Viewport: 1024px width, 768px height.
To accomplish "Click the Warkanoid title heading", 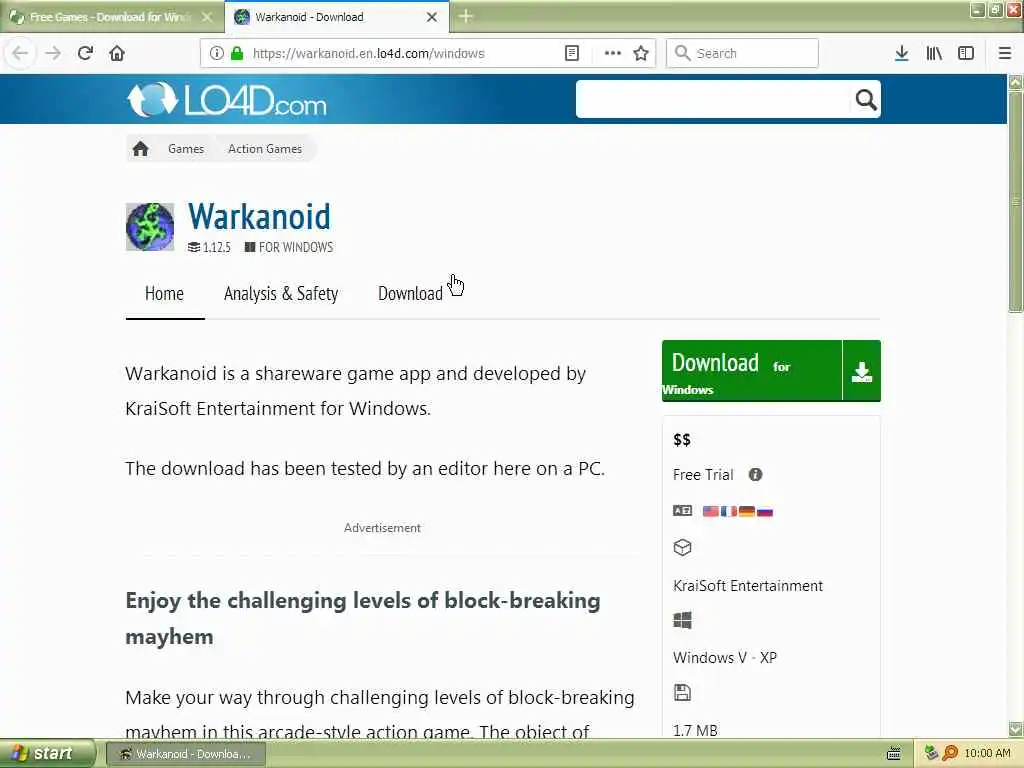I will click(x=259, y=217).
